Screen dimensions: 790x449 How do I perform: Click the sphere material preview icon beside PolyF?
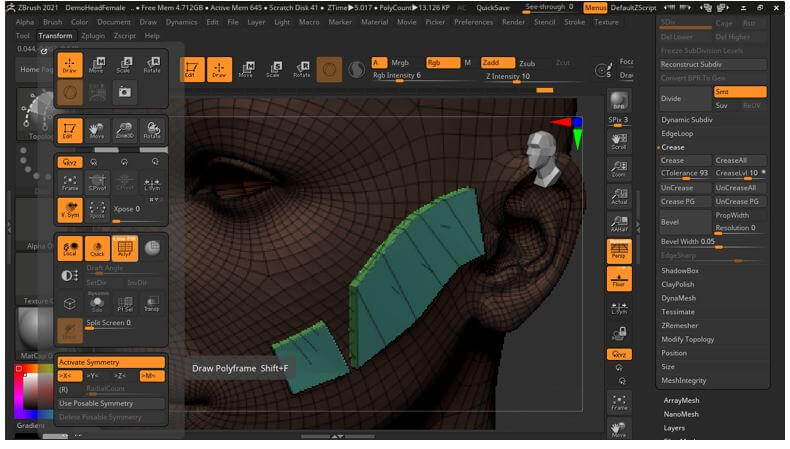[x=152, y=247]
